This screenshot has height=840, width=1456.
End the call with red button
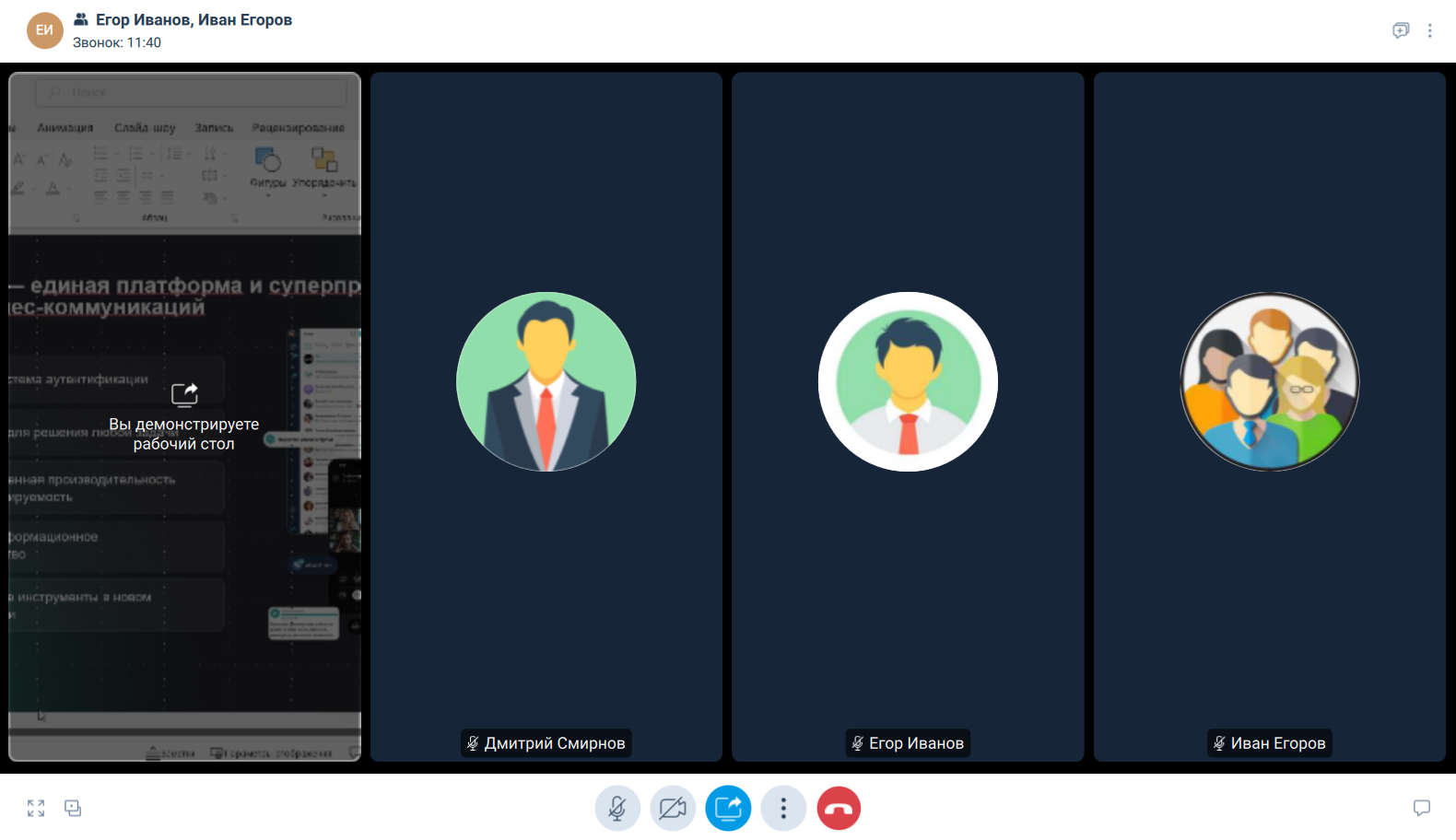click(x=839, y=809)
